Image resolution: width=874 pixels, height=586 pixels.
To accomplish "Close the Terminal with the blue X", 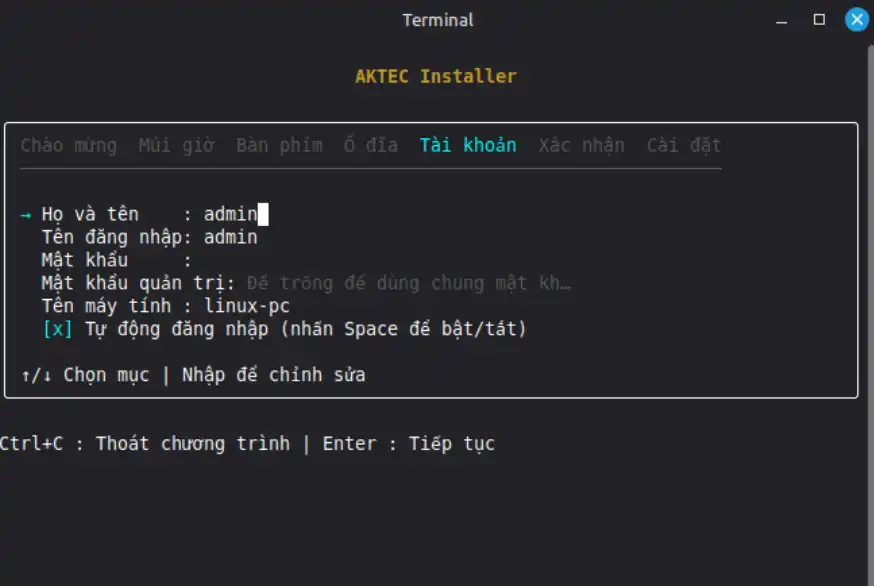I will point(857,20).
